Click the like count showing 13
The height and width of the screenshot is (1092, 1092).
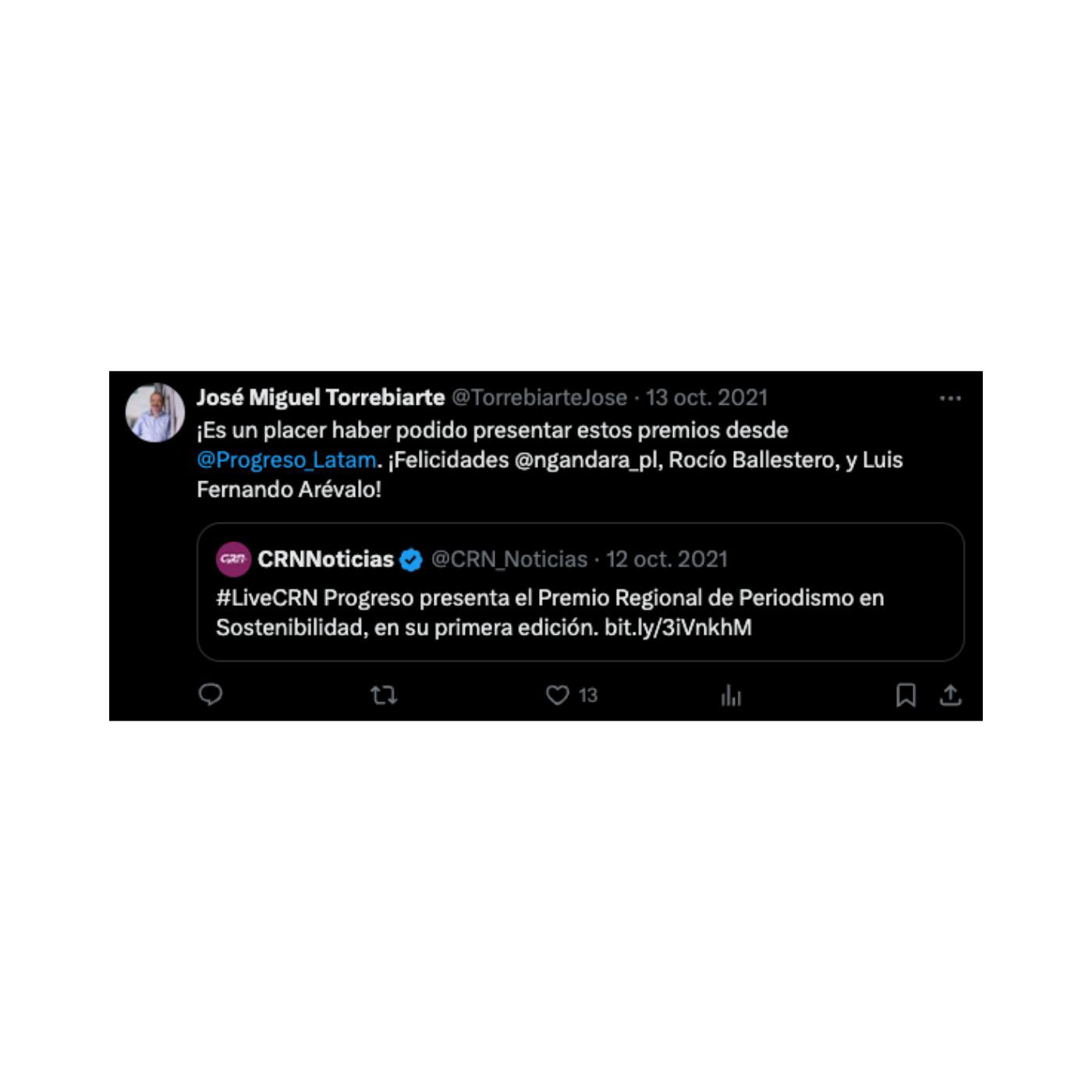coord(588,695)
